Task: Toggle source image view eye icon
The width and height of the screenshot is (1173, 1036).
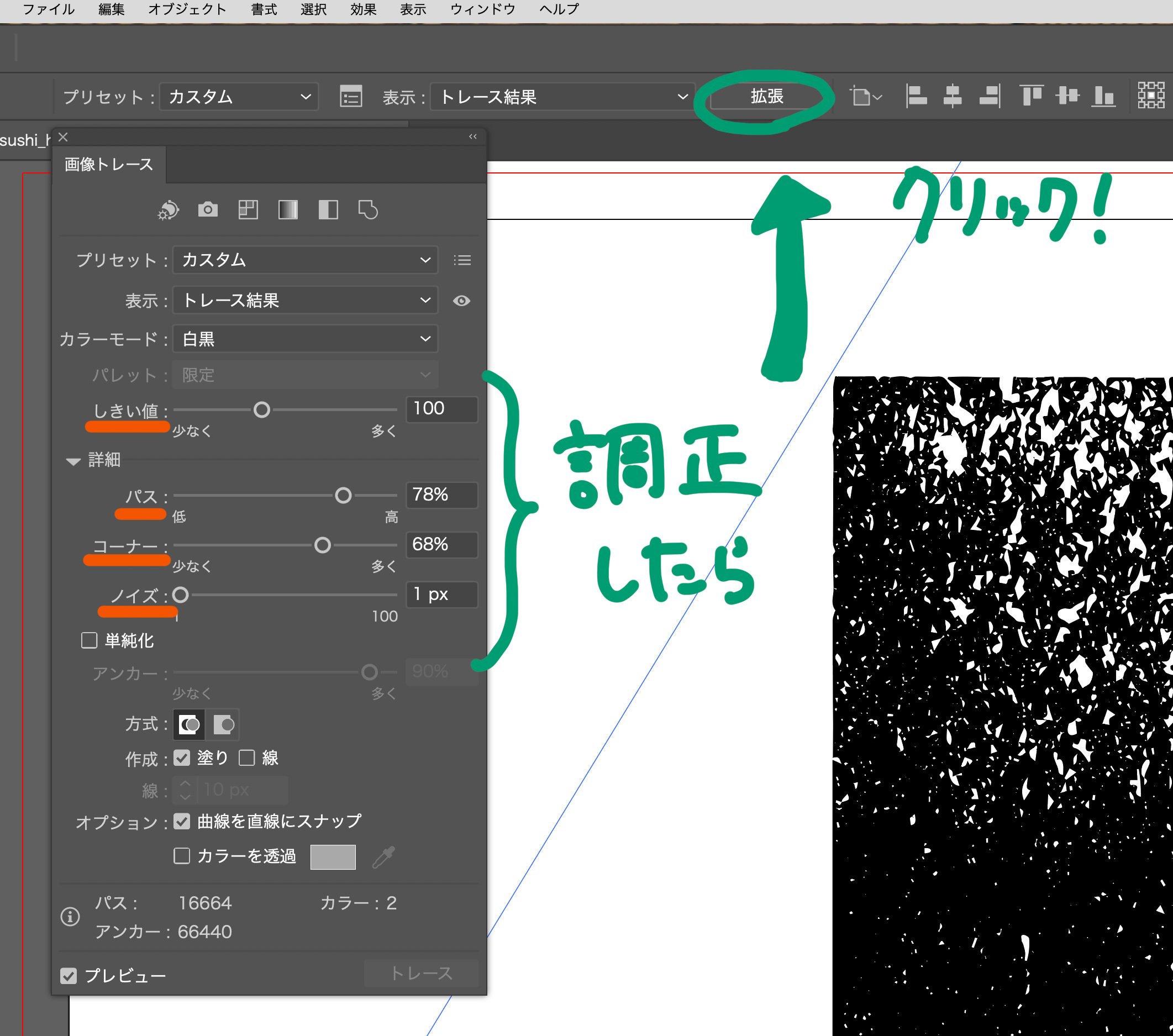Action: pyautogui.click(x=461, y=301)
